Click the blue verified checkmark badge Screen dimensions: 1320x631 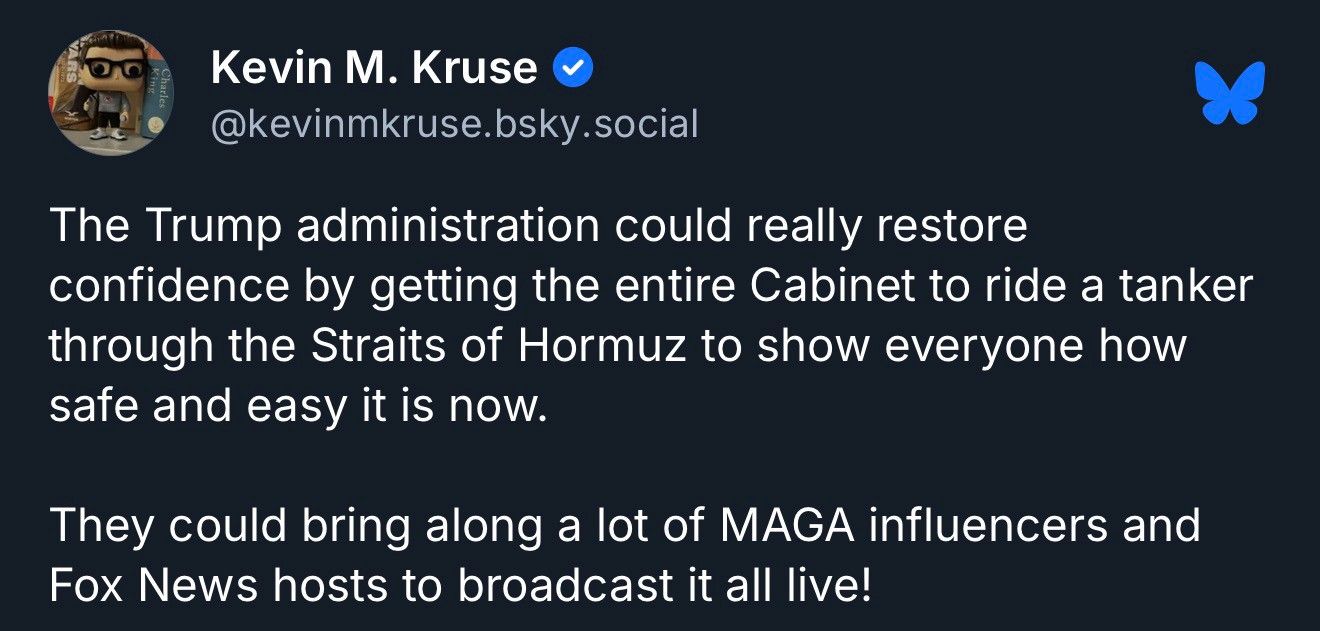(x=573, y=68)
